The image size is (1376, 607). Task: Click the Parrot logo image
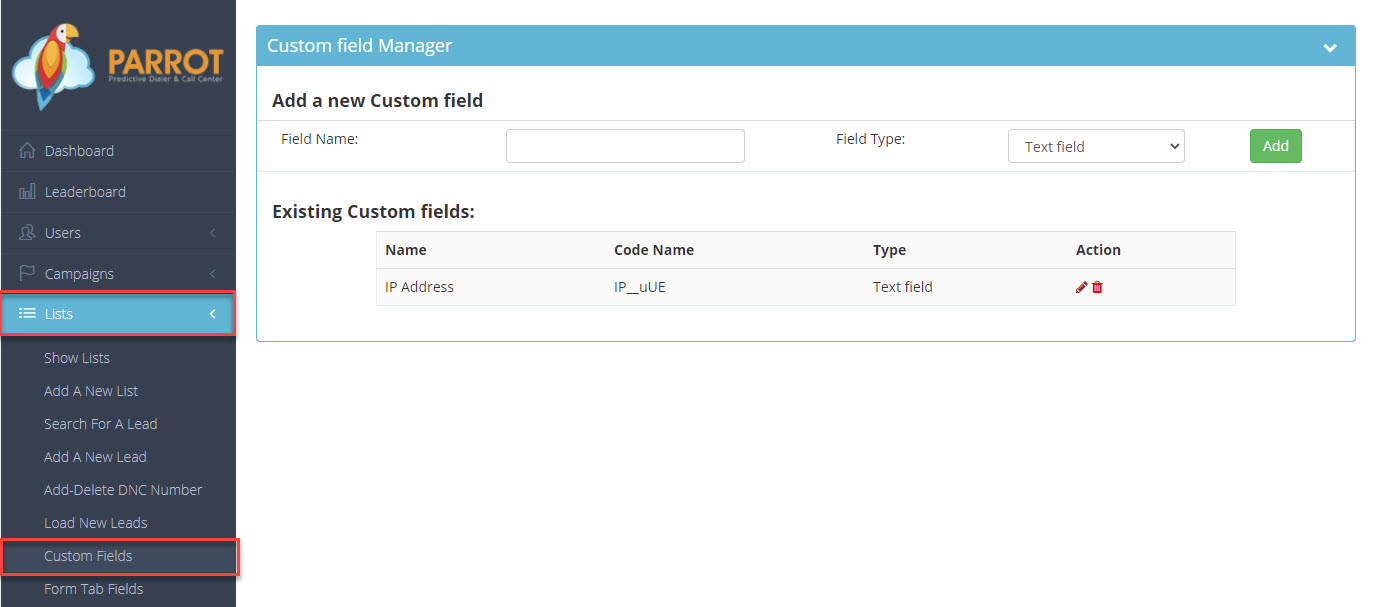coord(118,66)
